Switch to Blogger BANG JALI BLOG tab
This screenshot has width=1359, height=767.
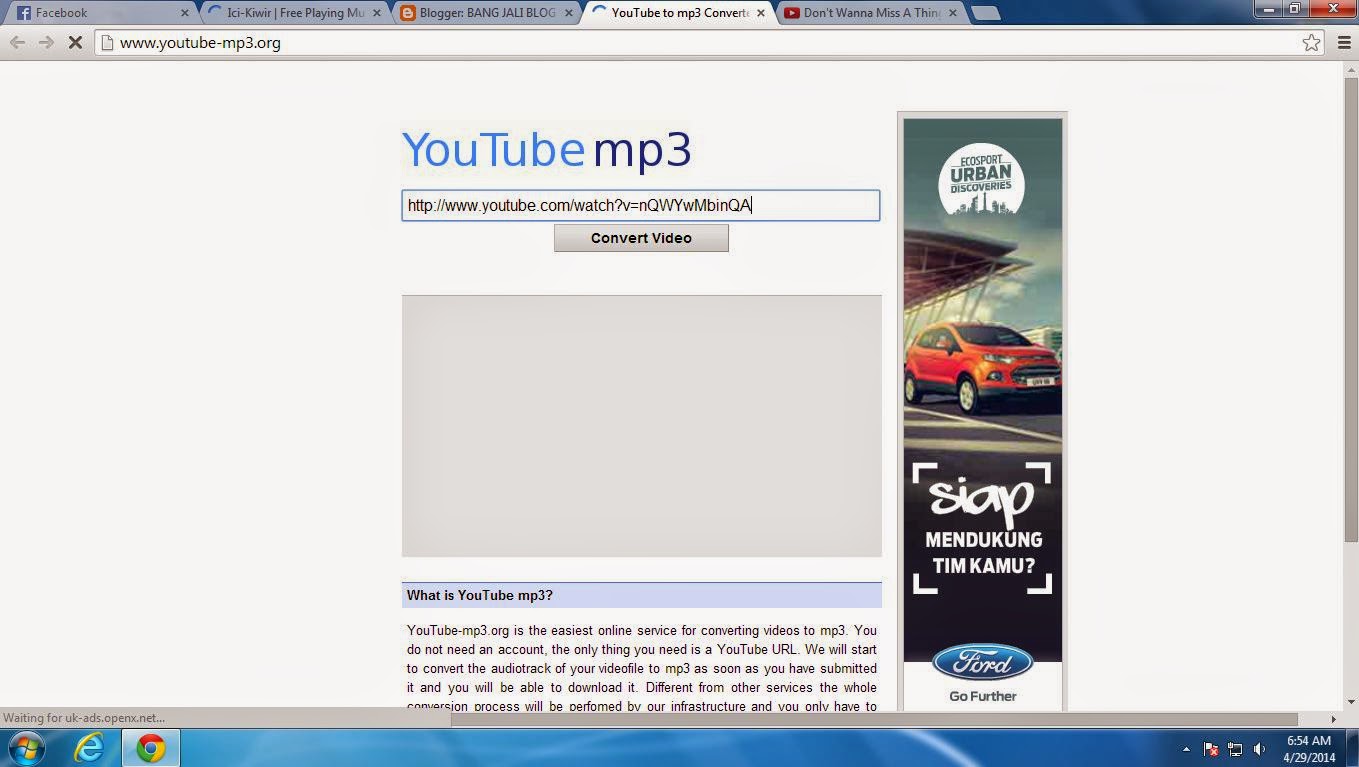(486, 13)
